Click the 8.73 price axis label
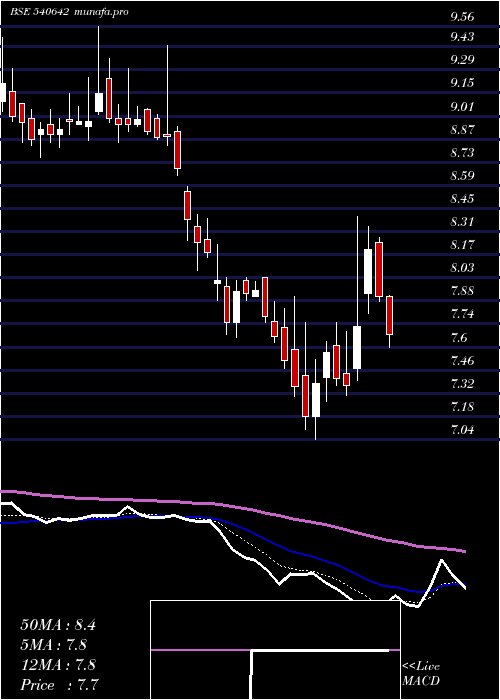 462,153
